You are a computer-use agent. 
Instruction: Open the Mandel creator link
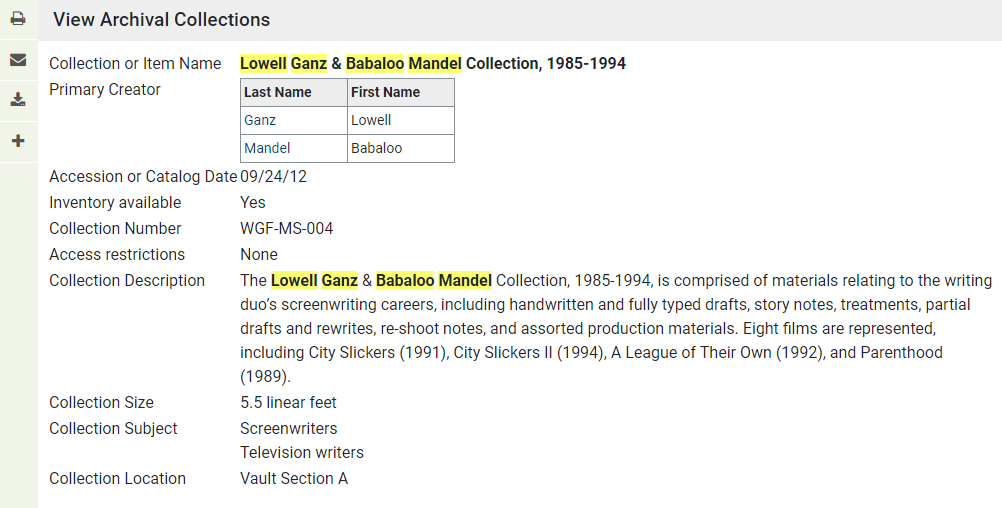click(267, 148)
